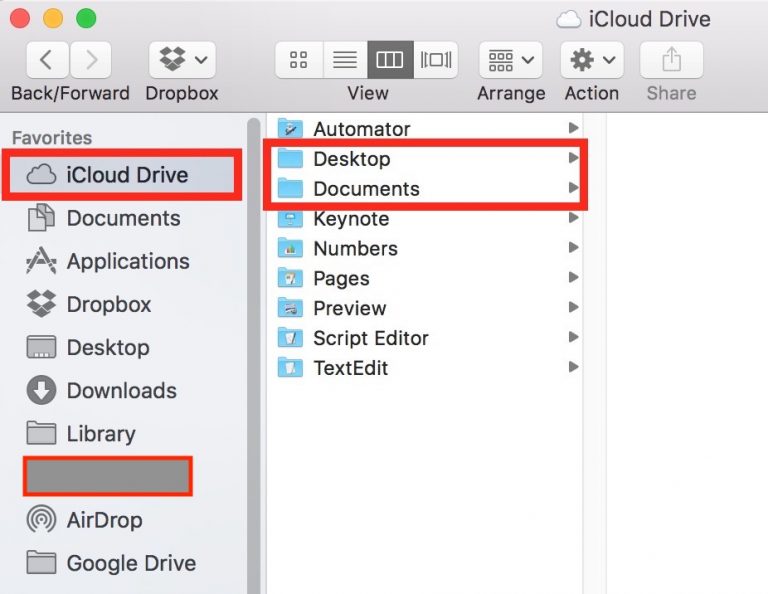Select the Numbers folder name
The width and height of the screenshot is (768, 594).
pyautogui.click(x=356, y=249)
